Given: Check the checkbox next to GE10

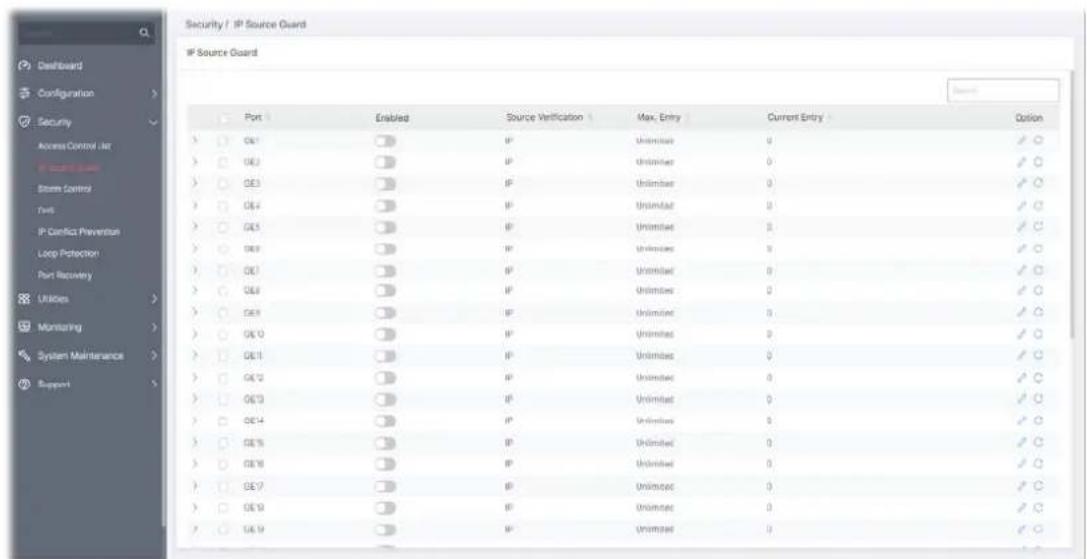Looking at the screenshot, I should 223,334.
